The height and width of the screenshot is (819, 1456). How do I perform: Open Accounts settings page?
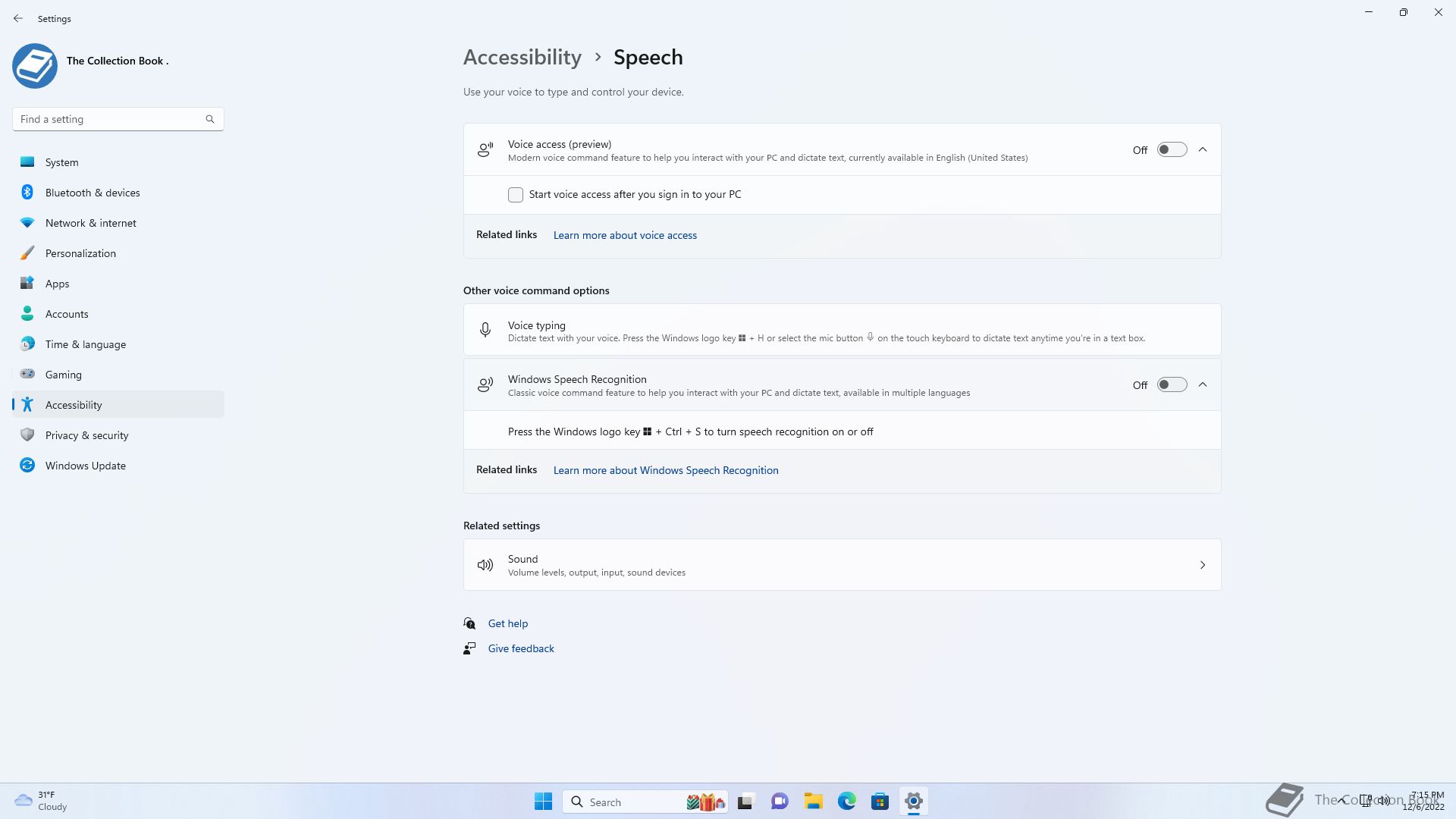click(x=118, y=313)
